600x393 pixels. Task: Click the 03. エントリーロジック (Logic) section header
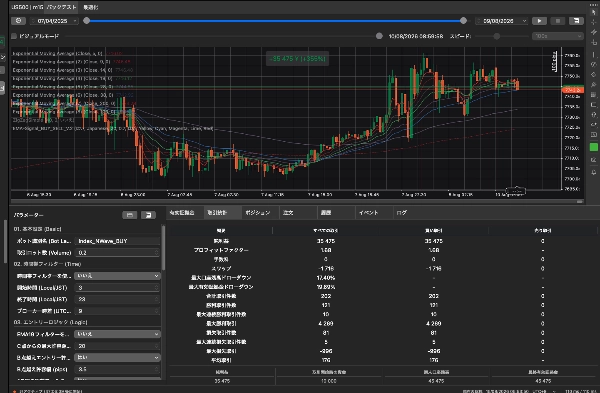coord(51,322)
